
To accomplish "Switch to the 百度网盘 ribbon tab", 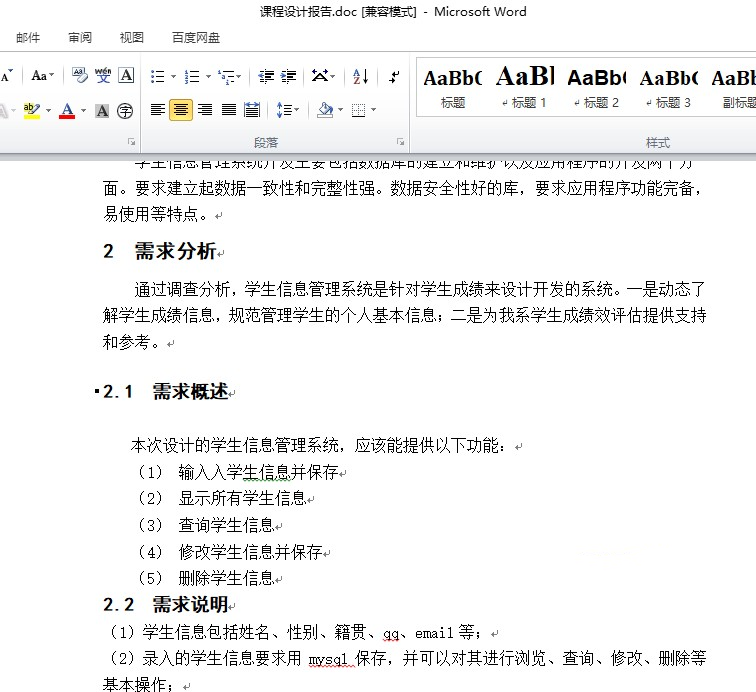I will click(x=196, y=38).
